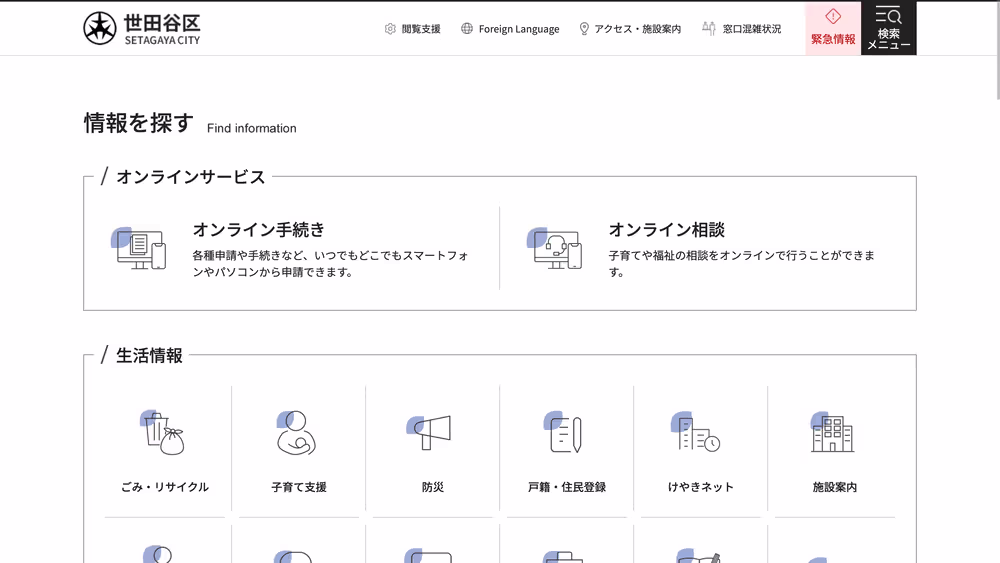Open the 子育て支援 label

(x=298, y=487)
